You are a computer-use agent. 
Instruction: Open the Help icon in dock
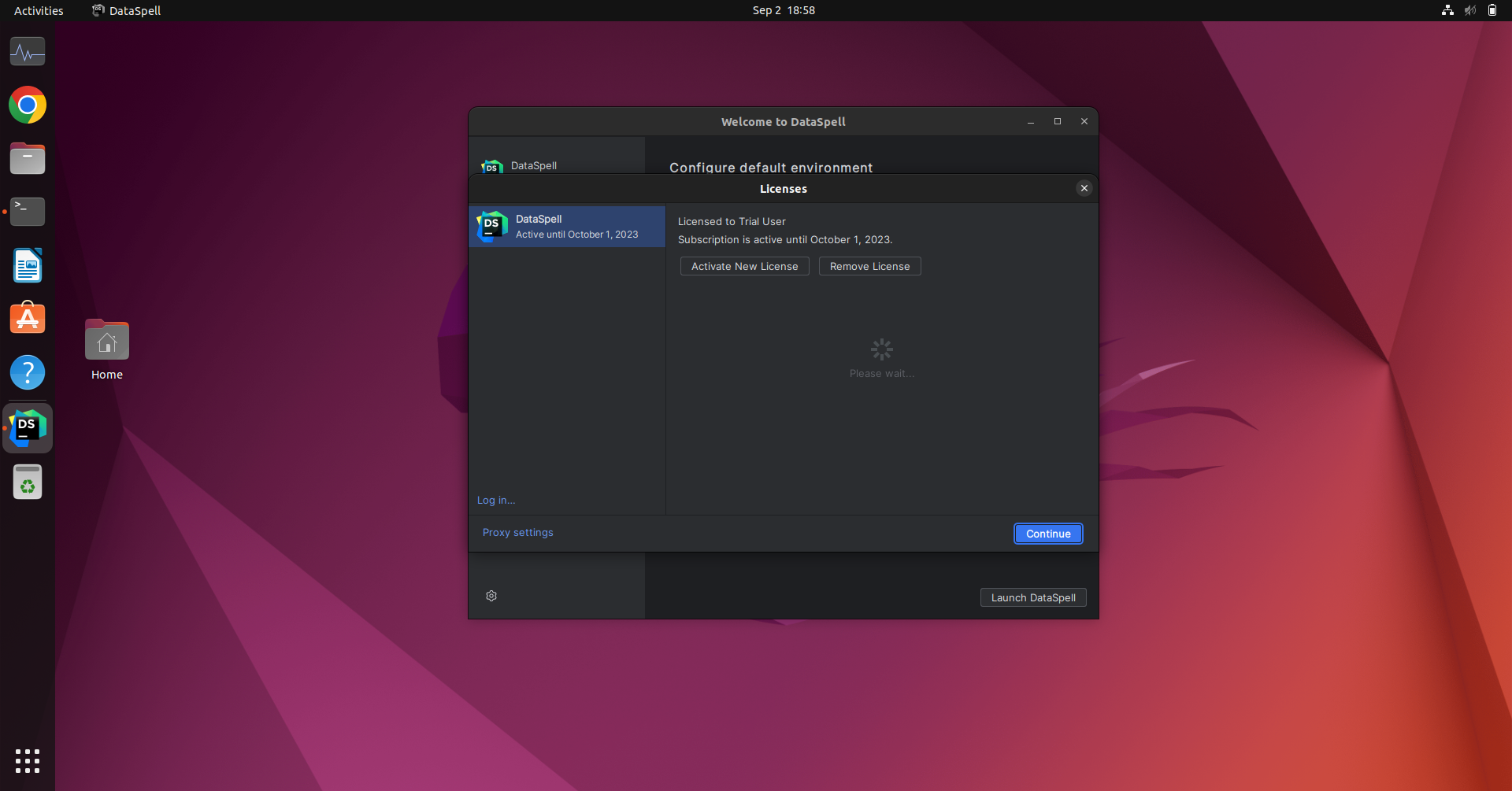(28, 372)
